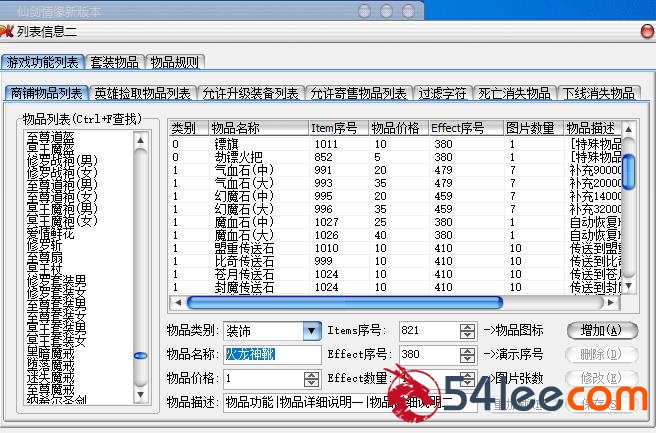This screenshot has width=656, height=433.
Task: Select the 比奇传送石 row
Action: 395,261
